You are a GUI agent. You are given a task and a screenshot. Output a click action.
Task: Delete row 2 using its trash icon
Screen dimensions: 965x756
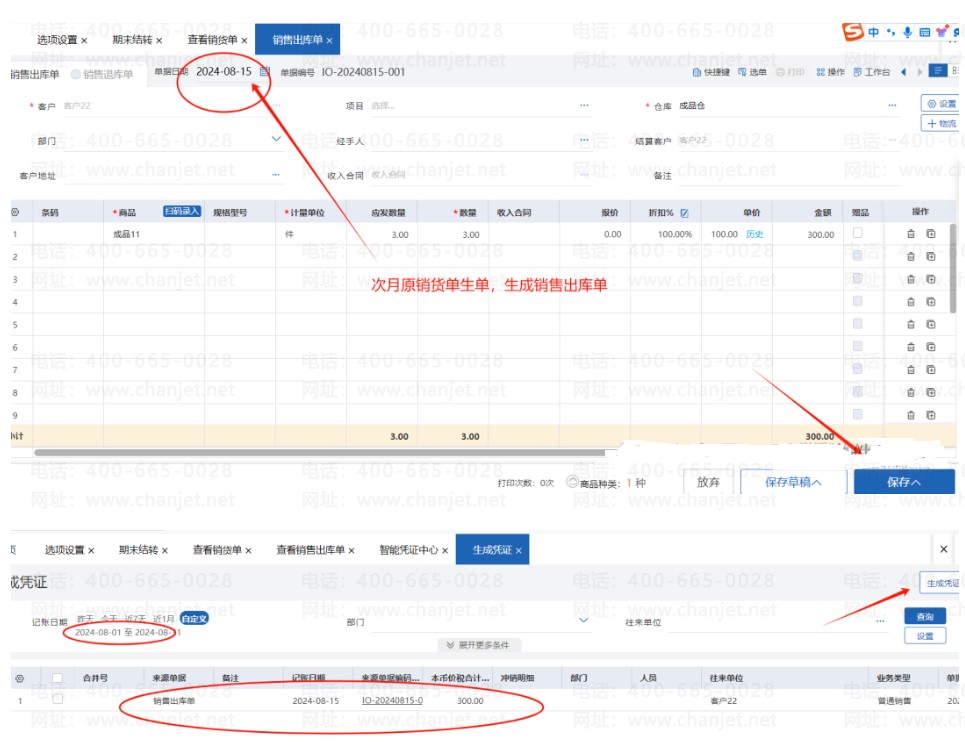pyautogui.click(x=911, y=257)
